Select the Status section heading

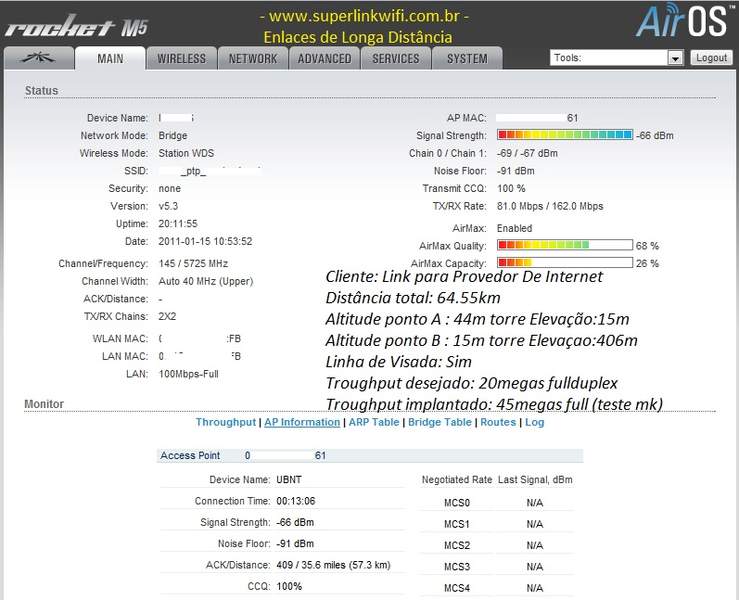pyautogui.click(x=41, y=90)
